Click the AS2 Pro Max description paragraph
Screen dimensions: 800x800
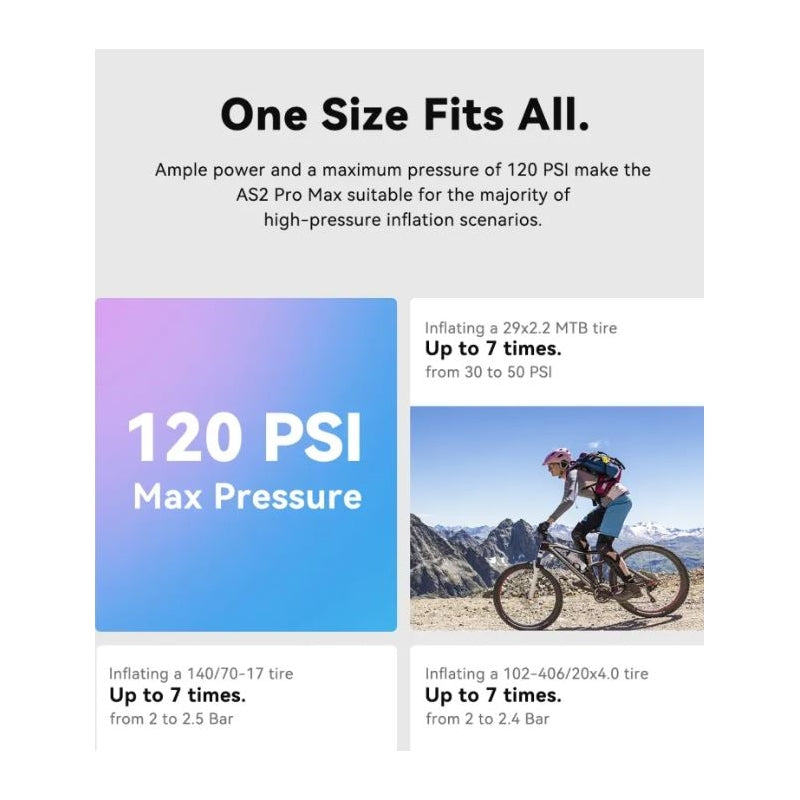[x=402, y=195]
